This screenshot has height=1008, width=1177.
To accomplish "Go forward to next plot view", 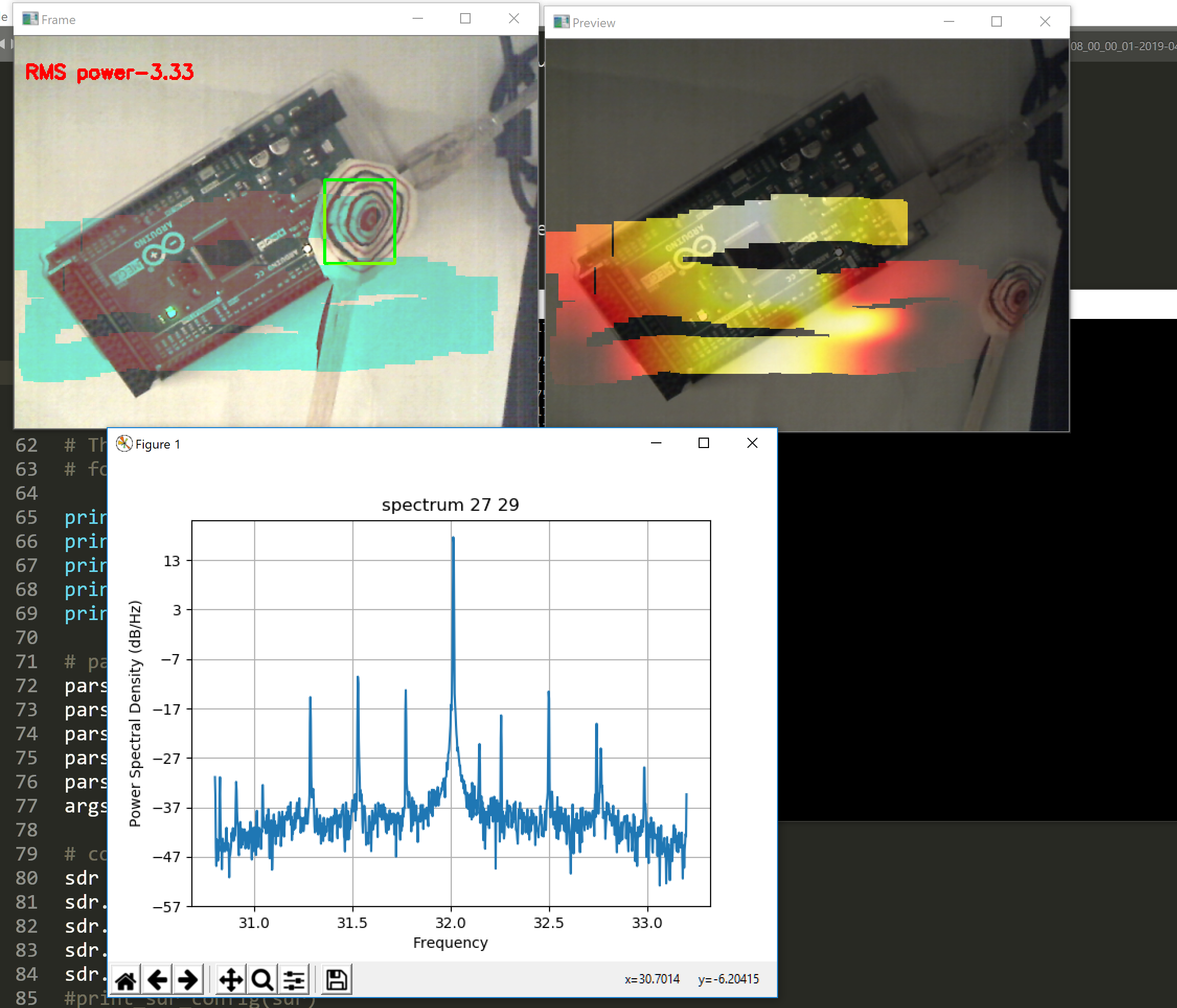I will click(188, 980).
